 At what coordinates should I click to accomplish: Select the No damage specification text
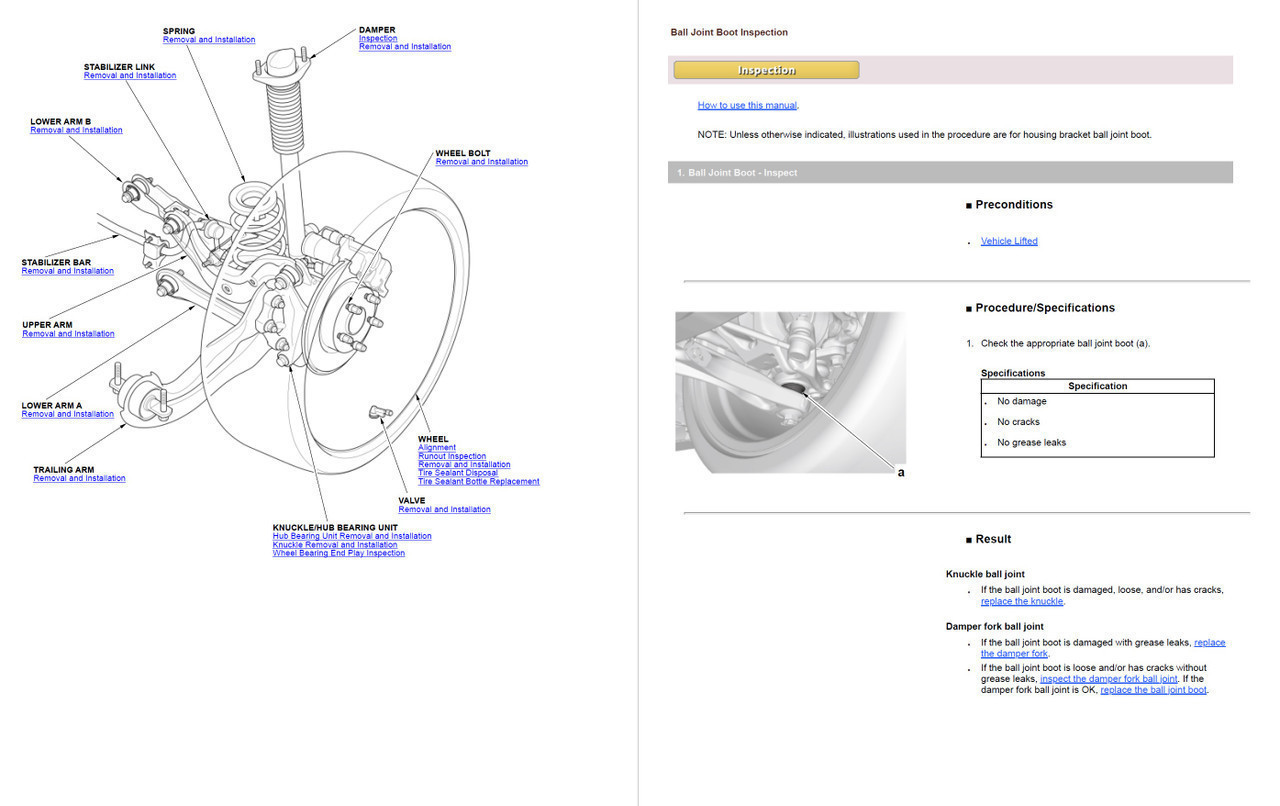pos(1022,402)
